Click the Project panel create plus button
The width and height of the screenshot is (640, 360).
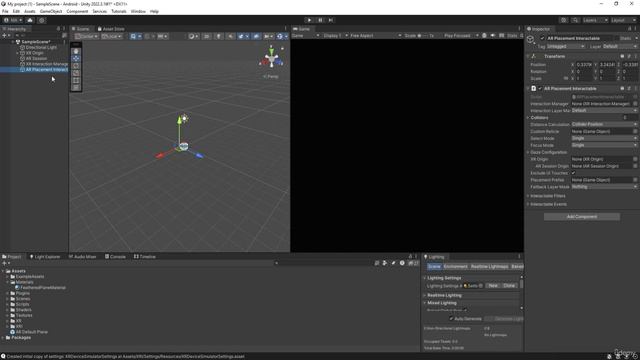(4, 263)
